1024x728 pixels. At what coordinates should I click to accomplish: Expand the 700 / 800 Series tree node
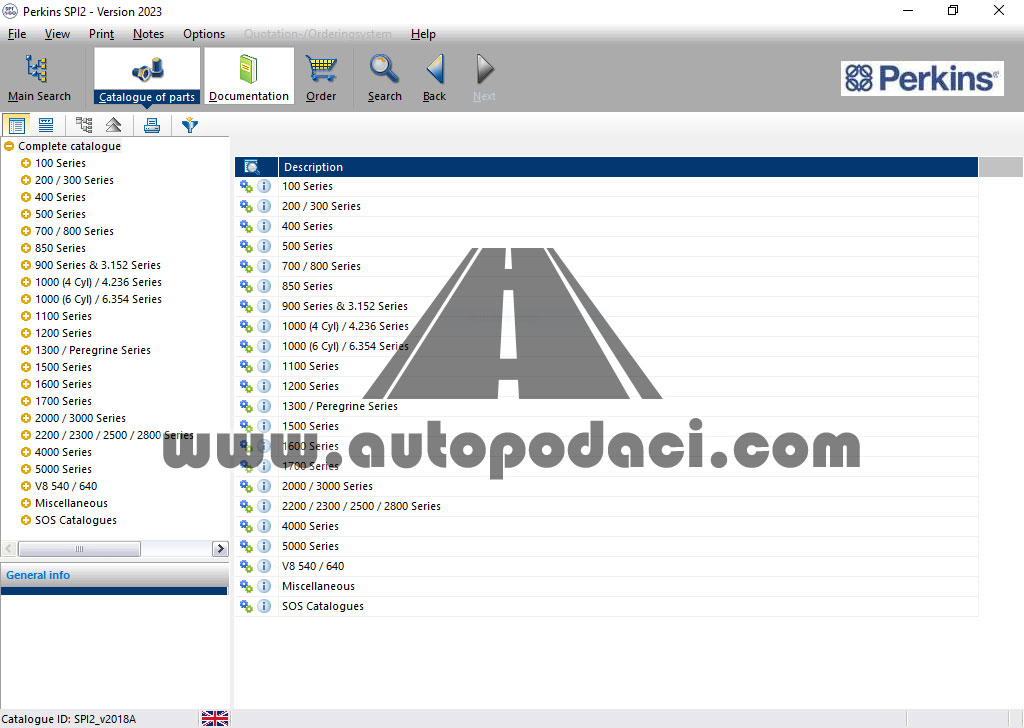26,231
